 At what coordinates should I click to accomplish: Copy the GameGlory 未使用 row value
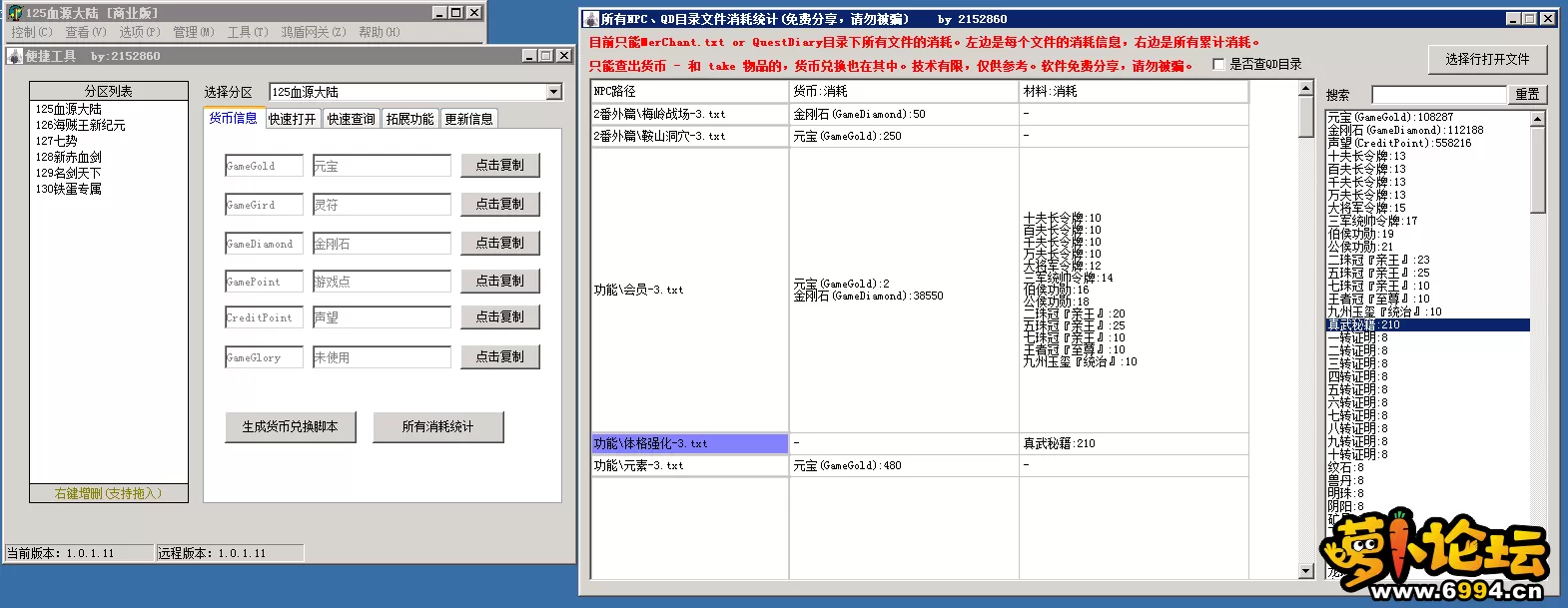499,356
